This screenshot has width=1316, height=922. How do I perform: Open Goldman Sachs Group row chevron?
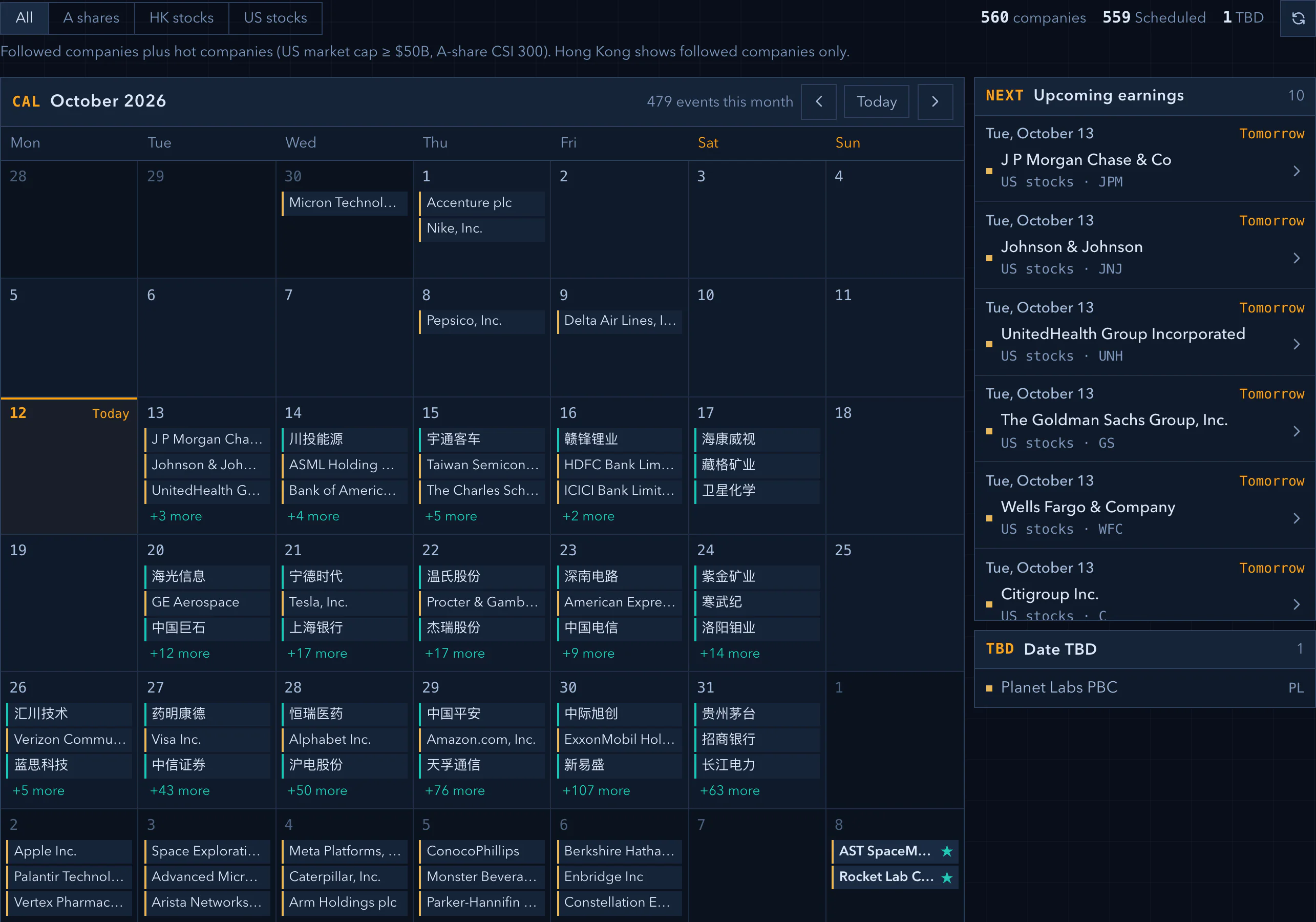[x=1297, y=431]
